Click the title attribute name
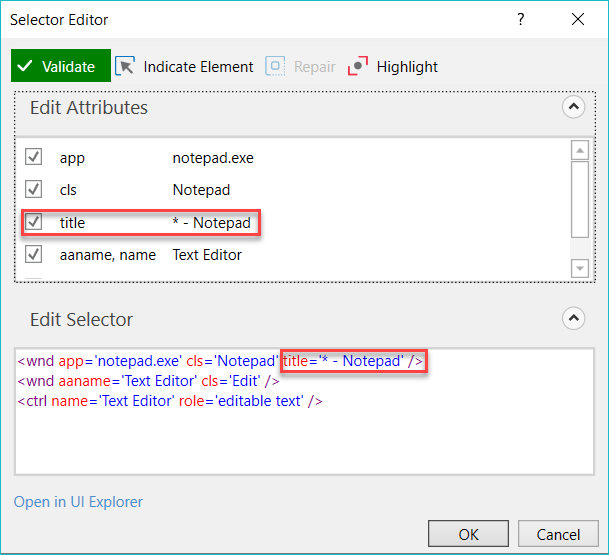This screenshot has width=609, height=555. click(x=72, y=223)
